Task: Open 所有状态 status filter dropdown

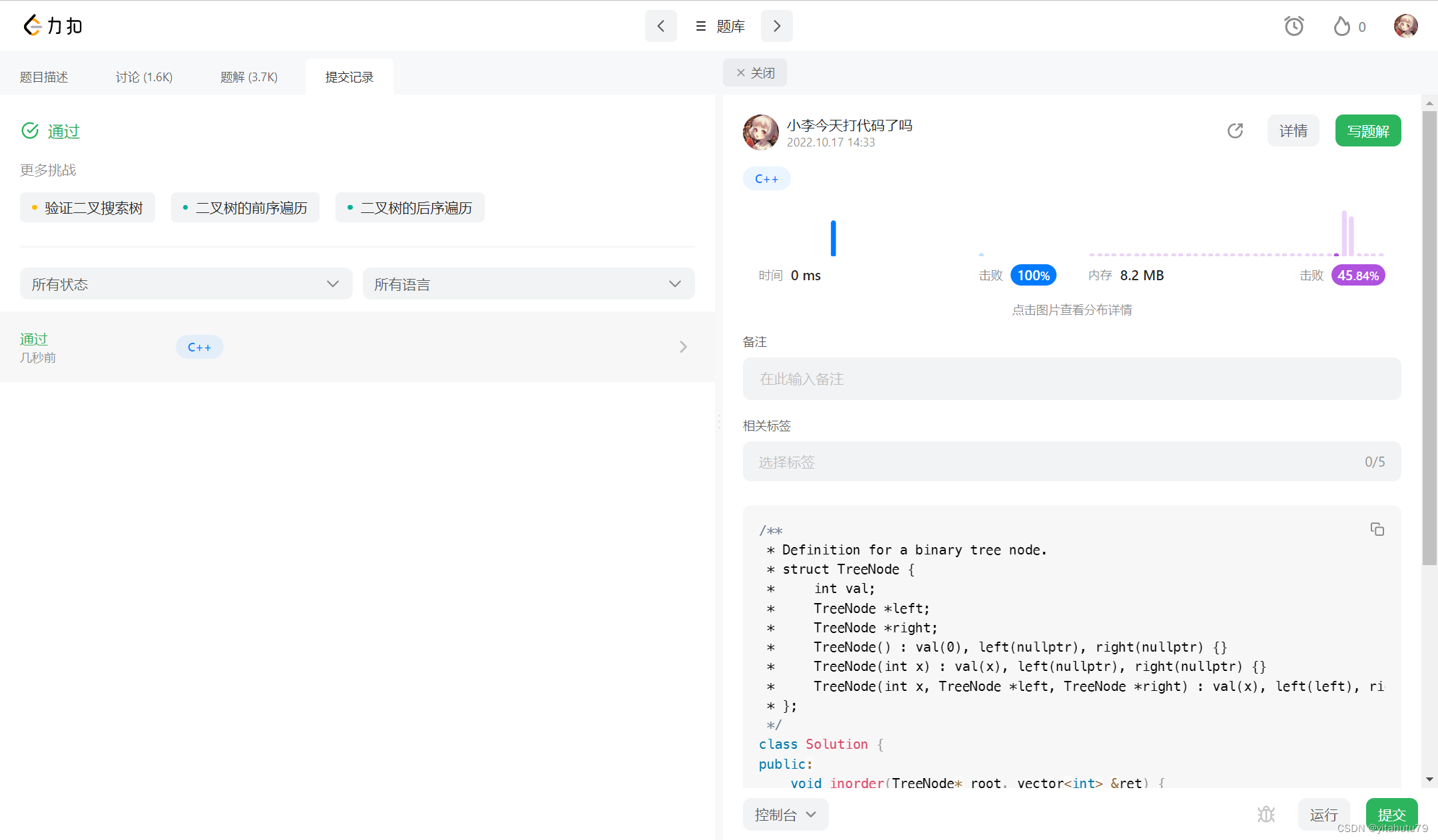Action: (186, 284)
